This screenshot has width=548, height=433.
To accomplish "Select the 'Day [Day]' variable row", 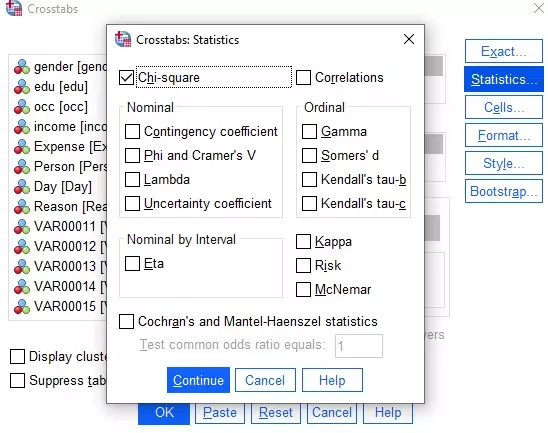I will tap(58, 186).
